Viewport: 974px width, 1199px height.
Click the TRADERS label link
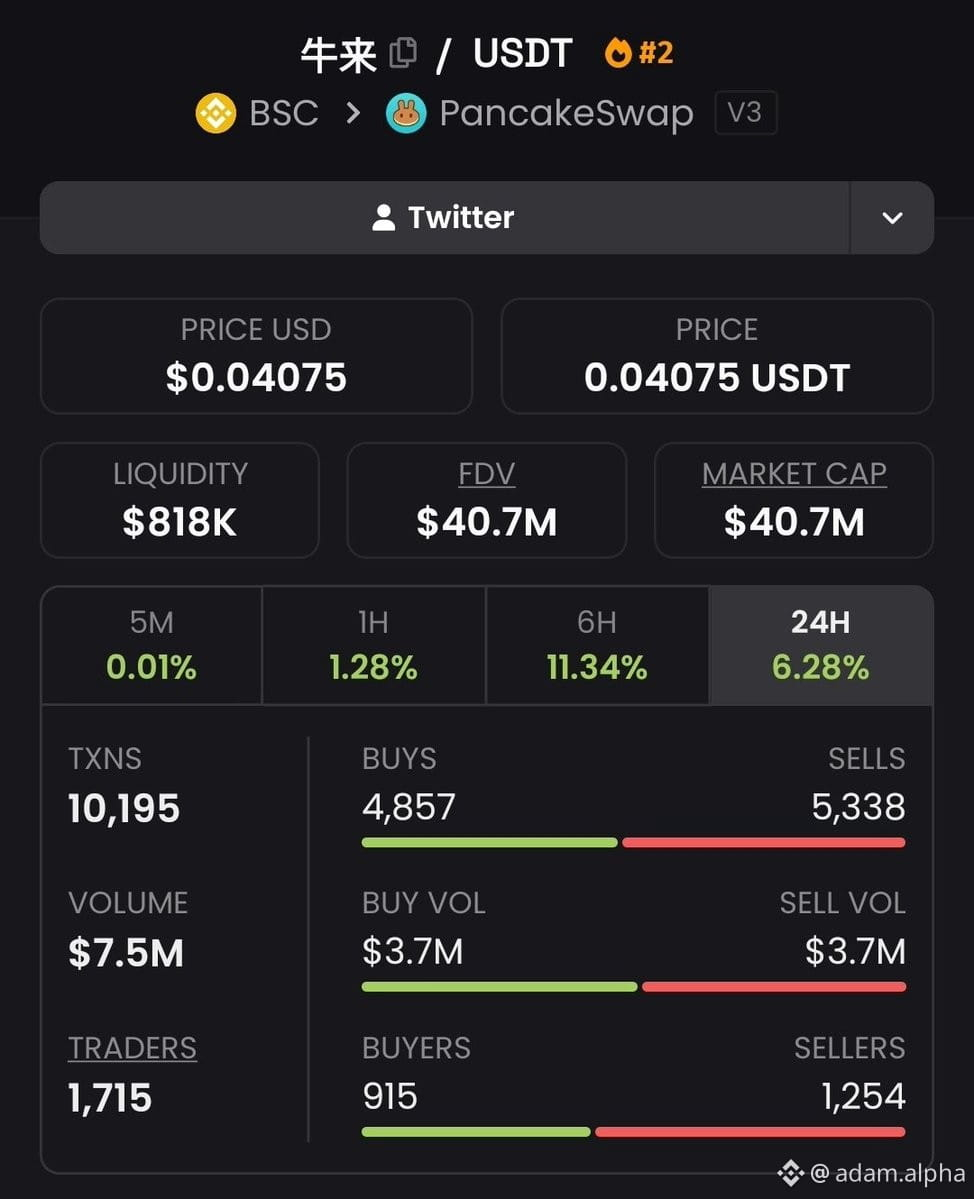pyautogui.click(x=132, y=1048)
